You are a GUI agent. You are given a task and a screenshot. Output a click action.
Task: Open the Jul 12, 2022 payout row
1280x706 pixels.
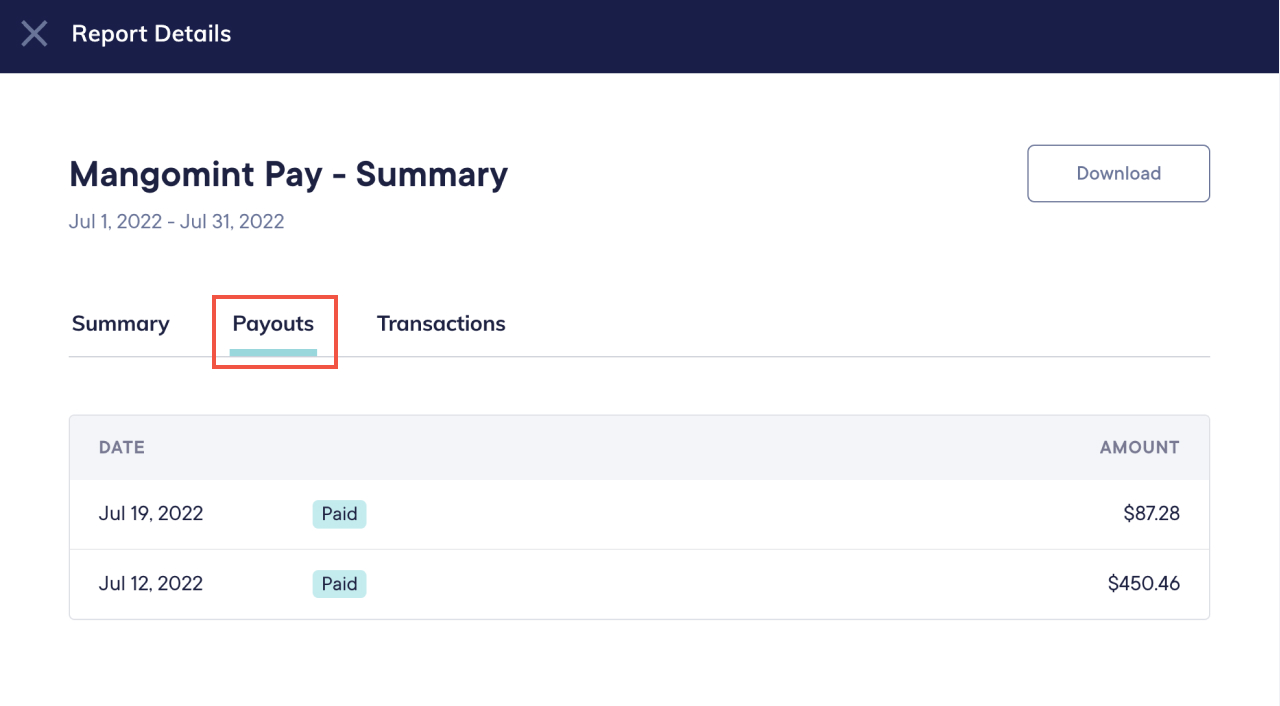click(639, 583)
